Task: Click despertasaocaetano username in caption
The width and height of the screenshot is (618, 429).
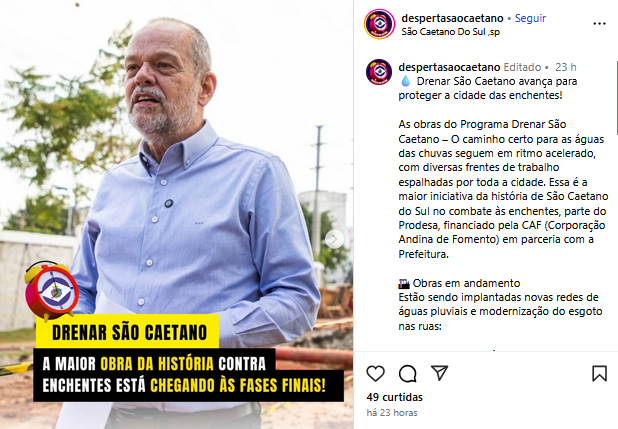Action: coord(449,67)
